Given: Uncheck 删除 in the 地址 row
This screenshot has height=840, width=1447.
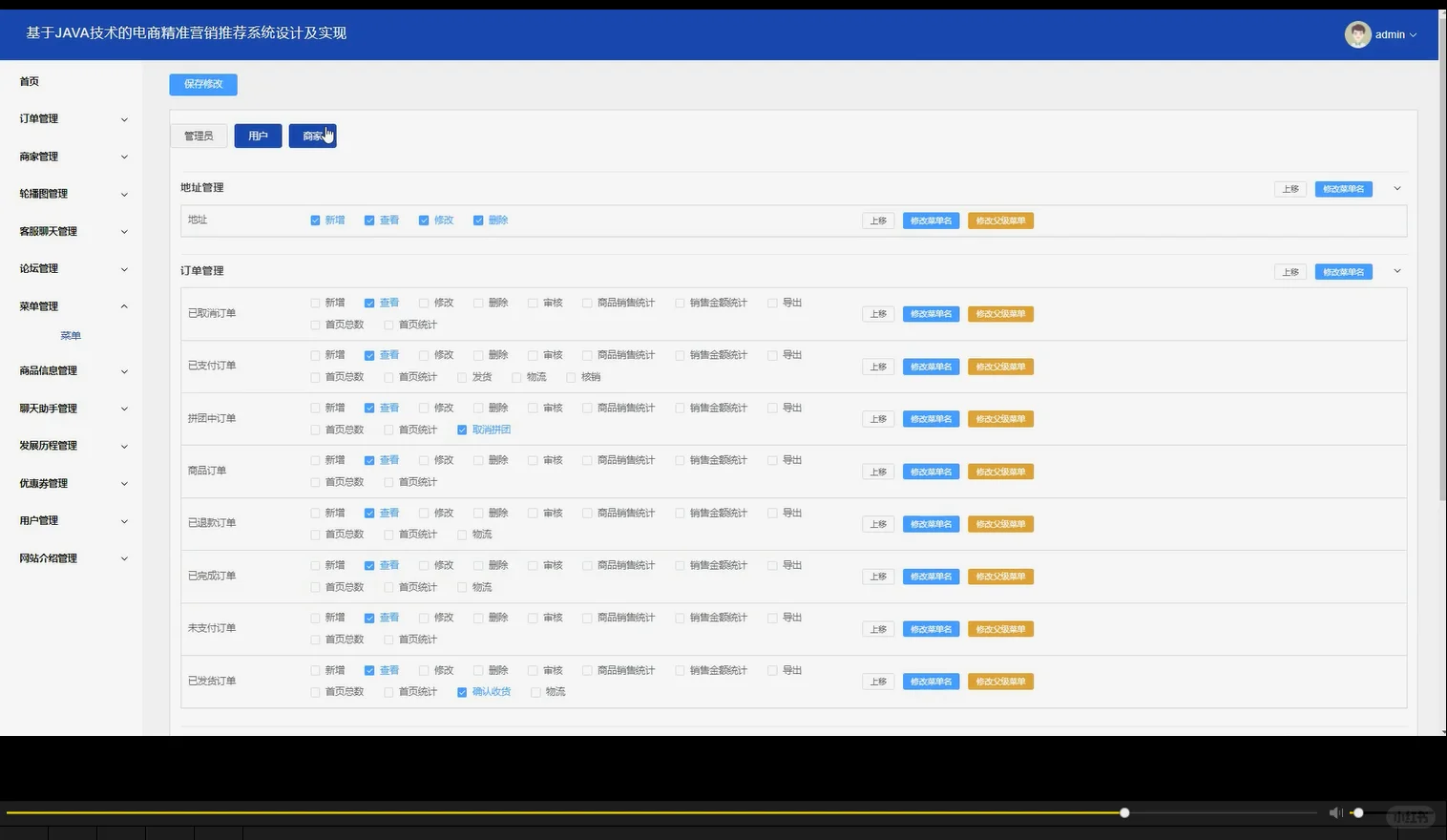Looking at the screenshot, I should pos(478,220).
